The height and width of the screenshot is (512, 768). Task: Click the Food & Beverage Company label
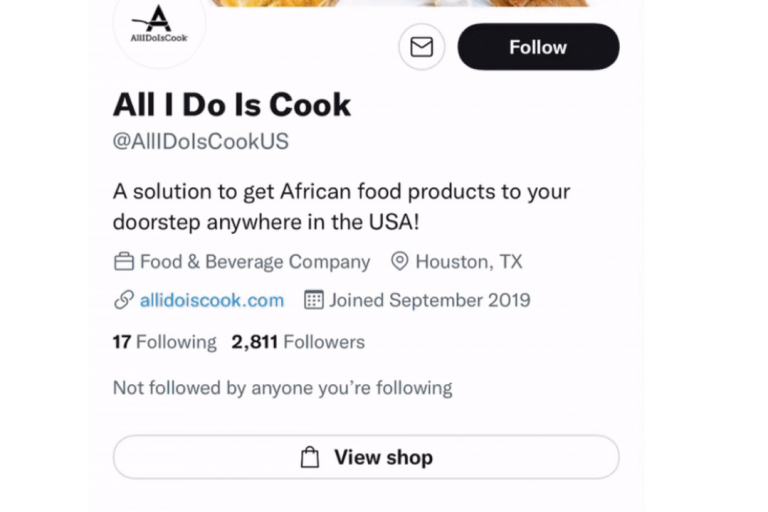point(255,262)
